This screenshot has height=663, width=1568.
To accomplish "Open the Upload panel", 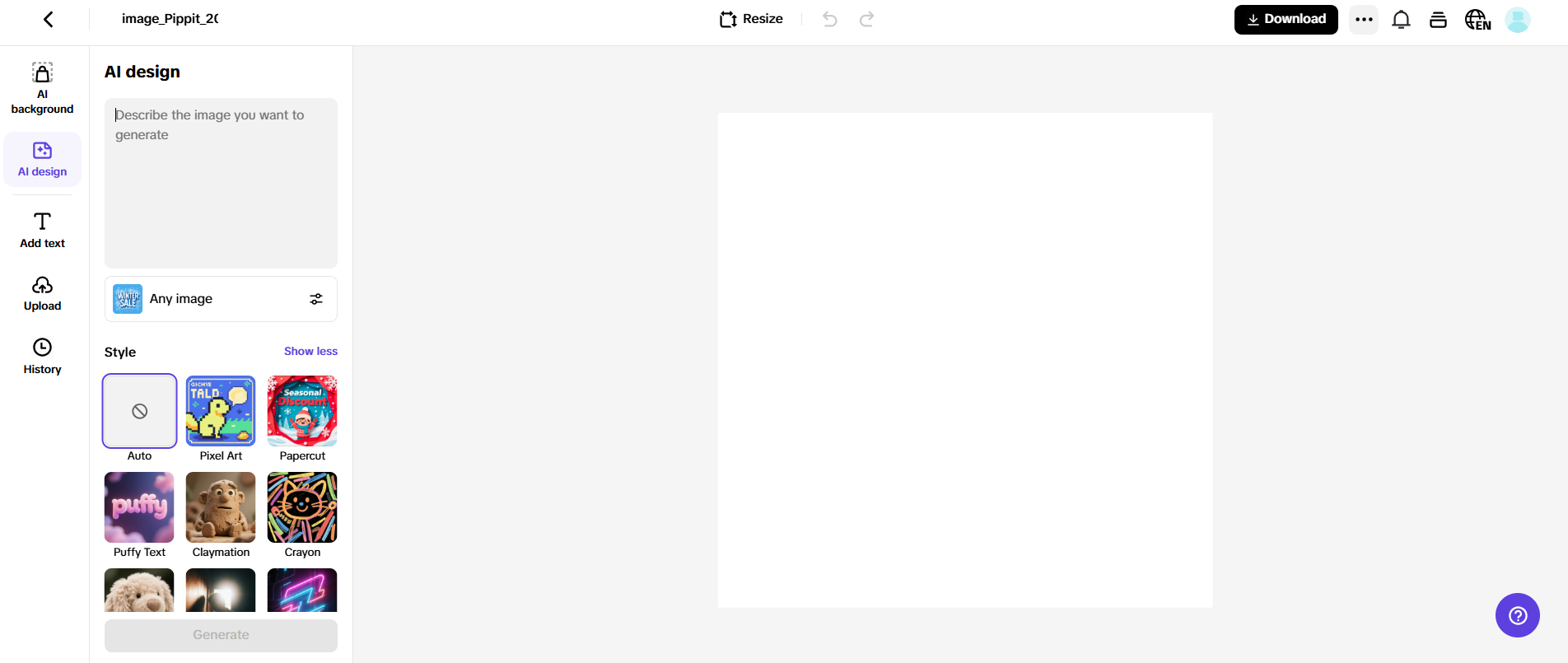I will [x=42, y=294].
